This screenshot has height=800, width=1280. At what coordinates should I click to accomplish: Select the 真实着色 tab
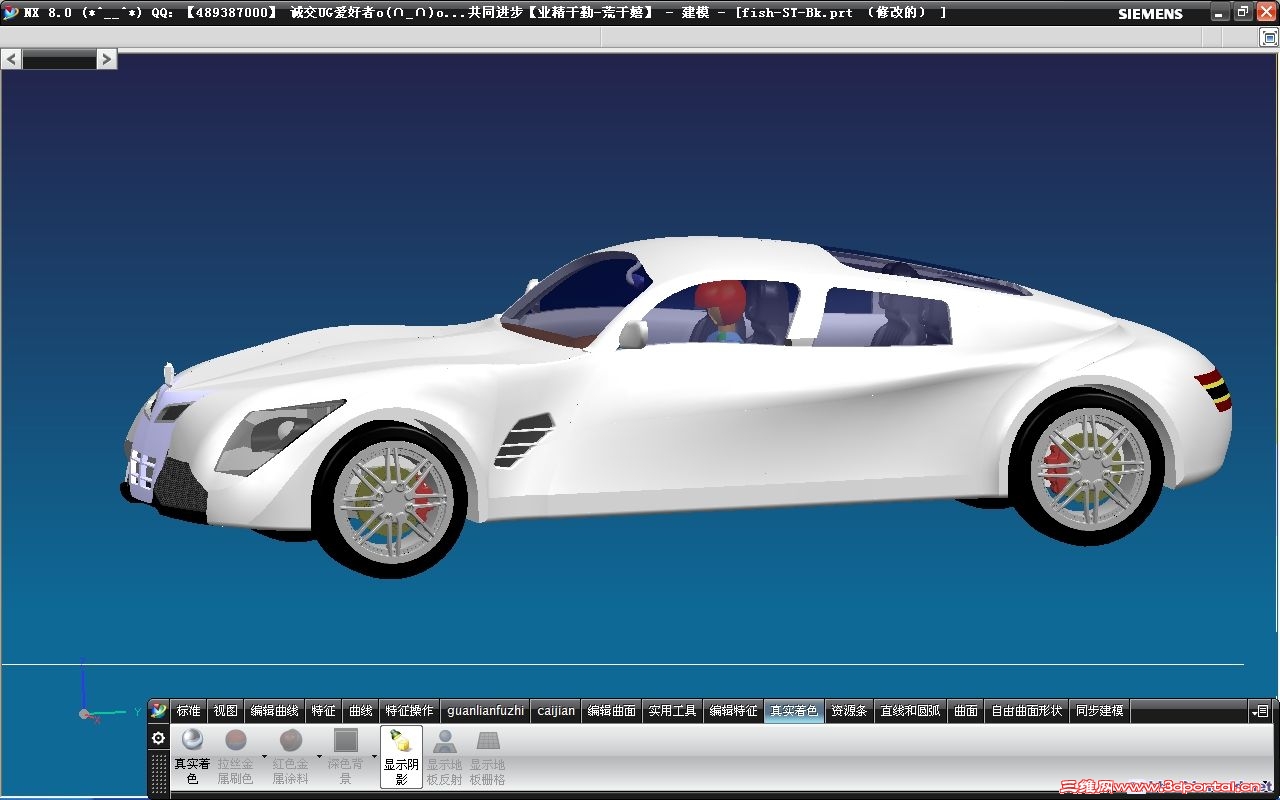coord(794,711)
